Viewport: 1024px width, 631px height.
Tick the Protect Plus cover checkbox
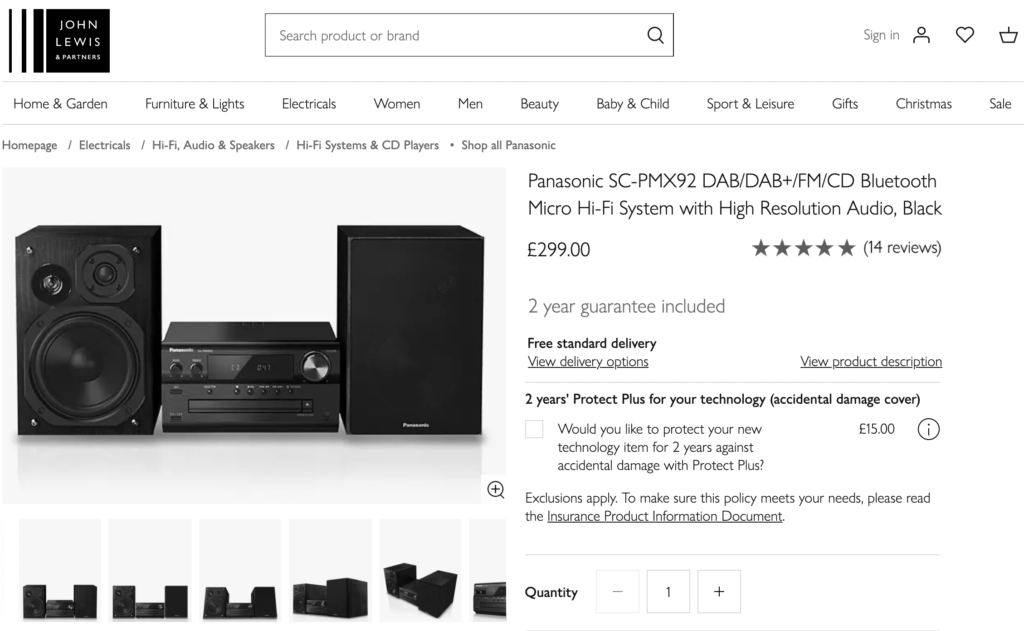535,429
